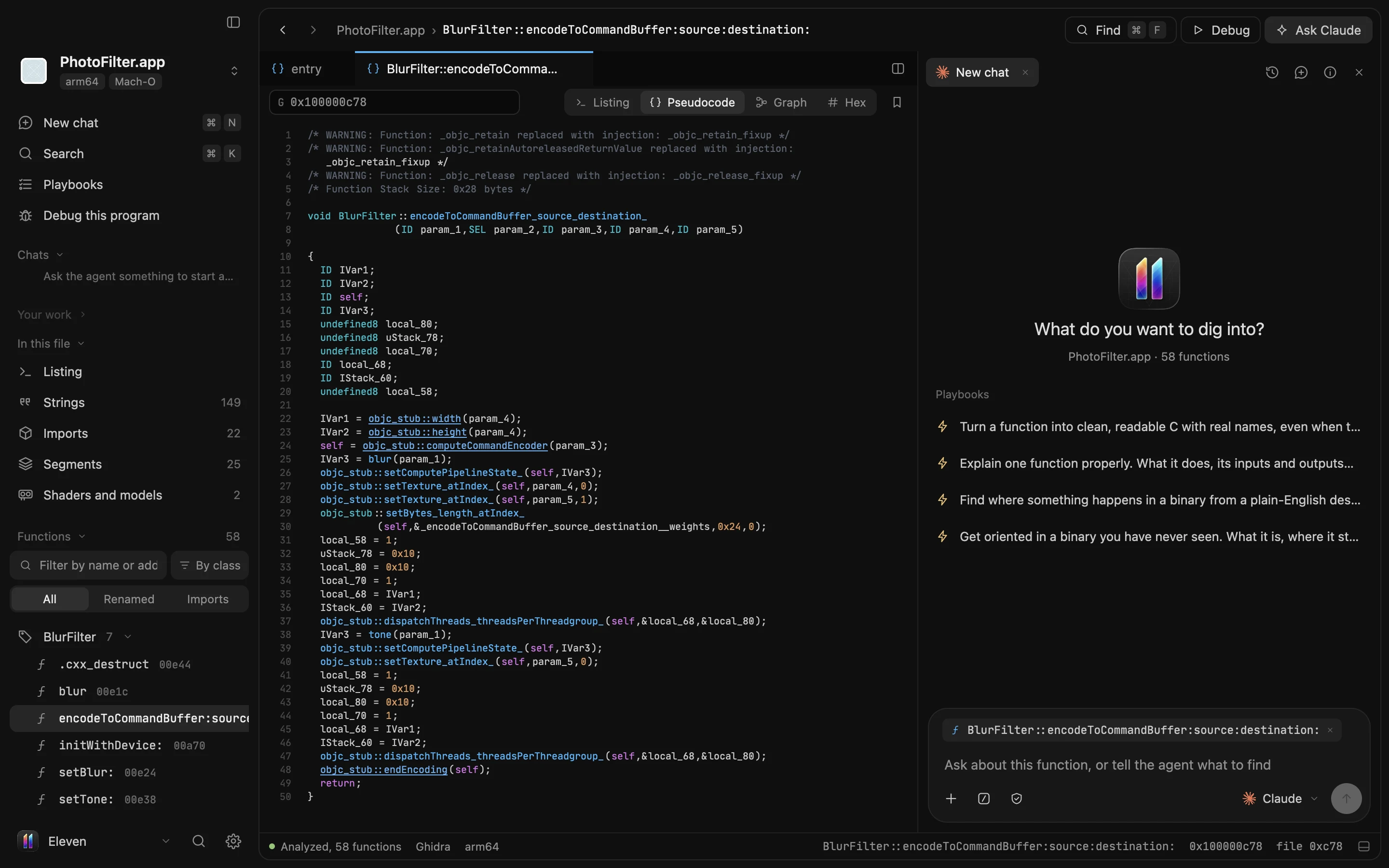Open the PhotoFilter.app file switcher

click(x=130, y=70)
